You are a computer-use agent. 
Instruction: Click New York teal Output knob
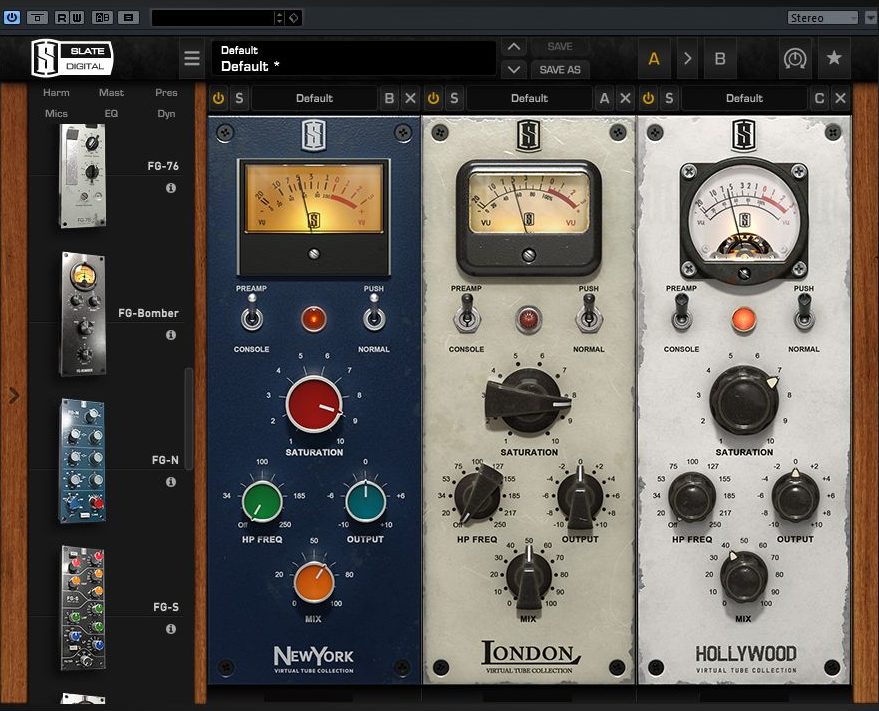pos(366,501)
